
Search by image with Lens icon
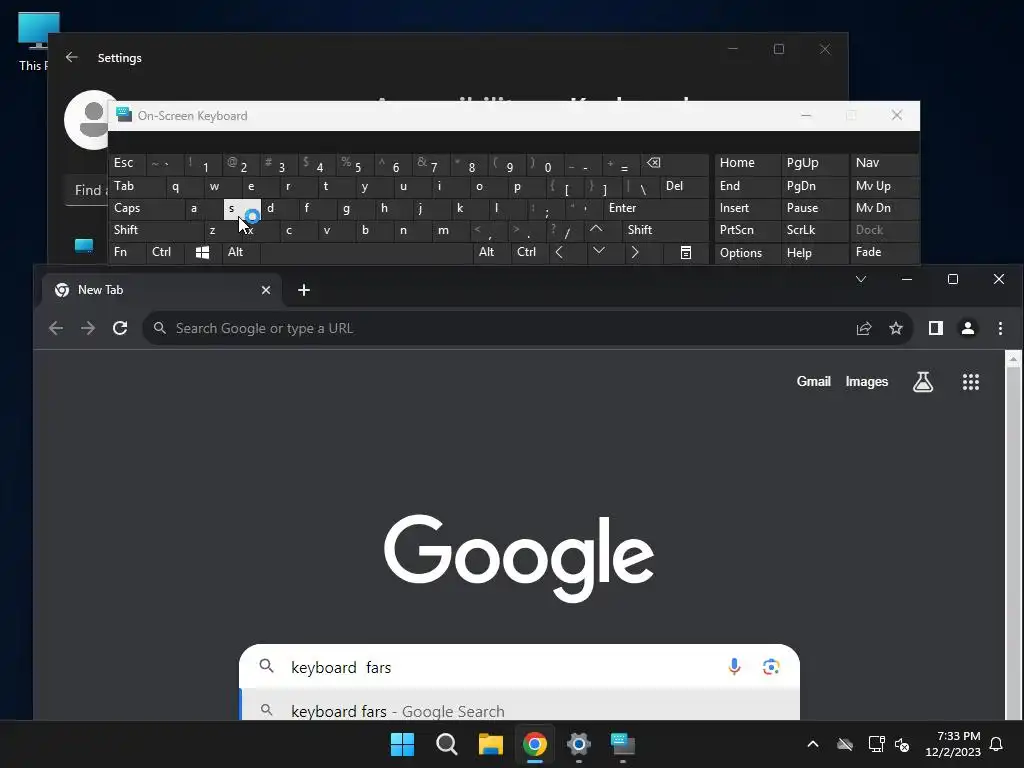tap(771, 667)
